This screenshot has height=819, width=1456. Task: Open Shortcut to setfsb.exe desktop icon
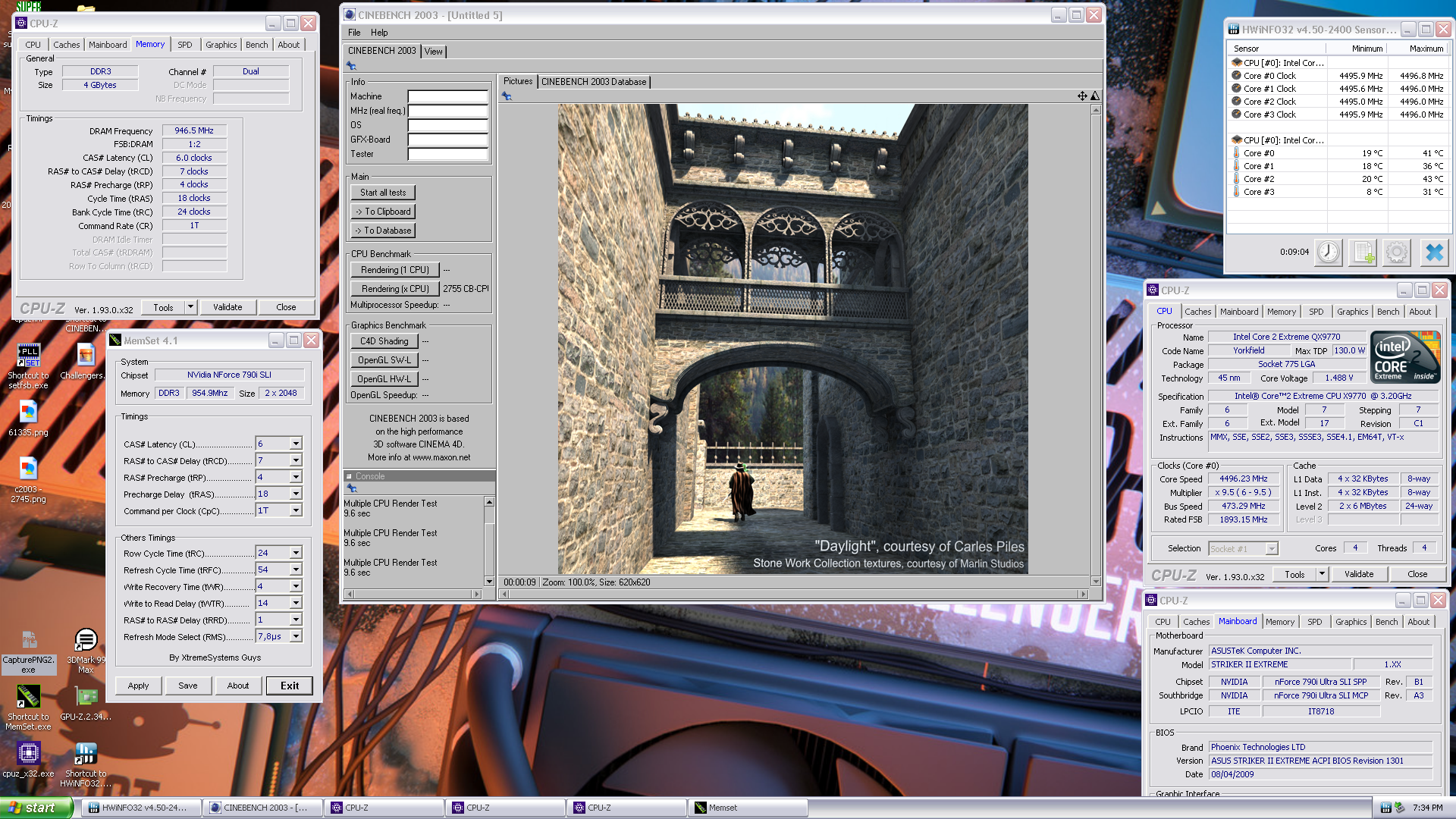(x=28, y=366)
